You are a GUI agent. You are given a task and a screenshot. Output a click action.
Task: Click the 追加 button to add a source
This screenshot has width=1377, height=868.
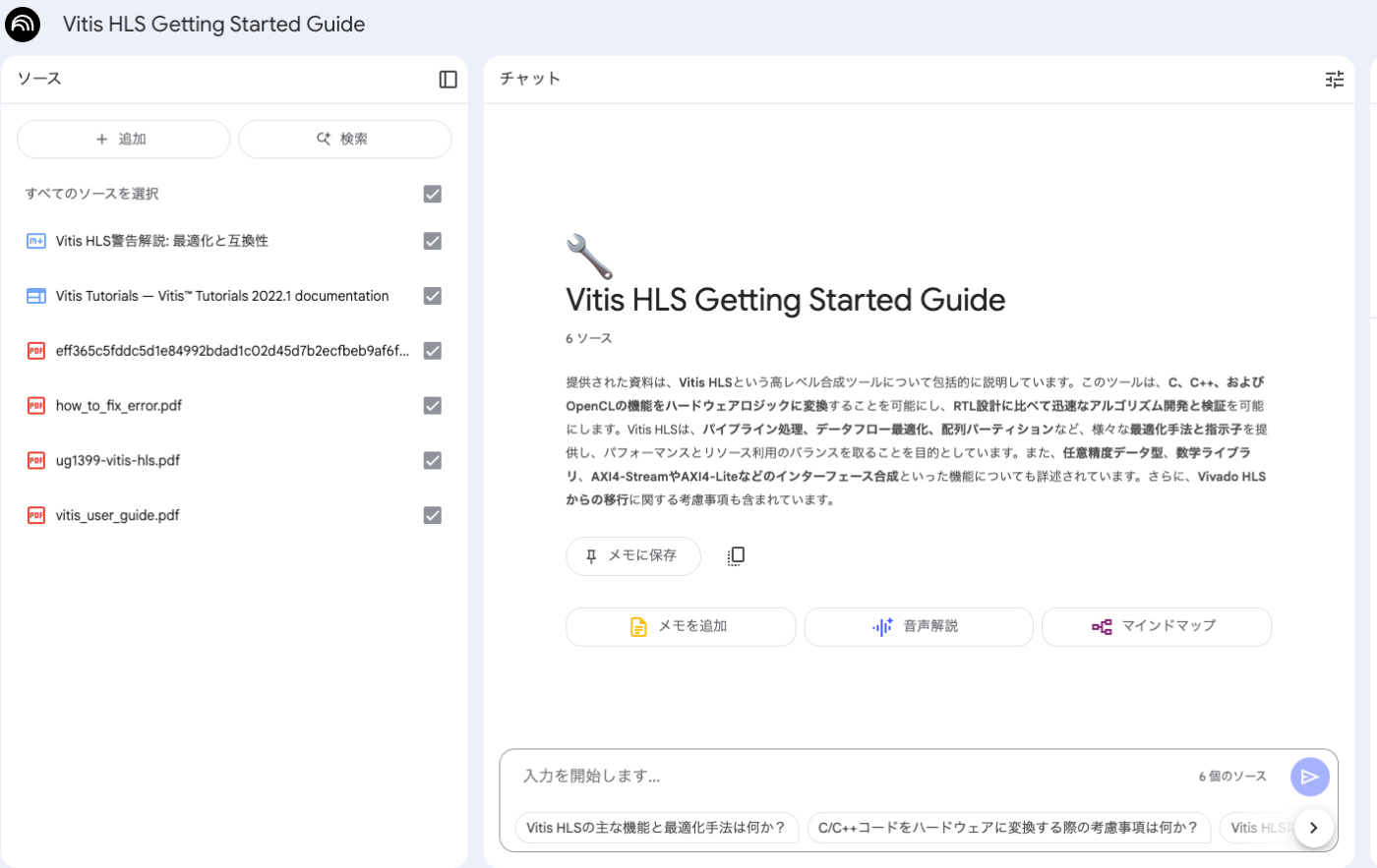click(123, 140)
